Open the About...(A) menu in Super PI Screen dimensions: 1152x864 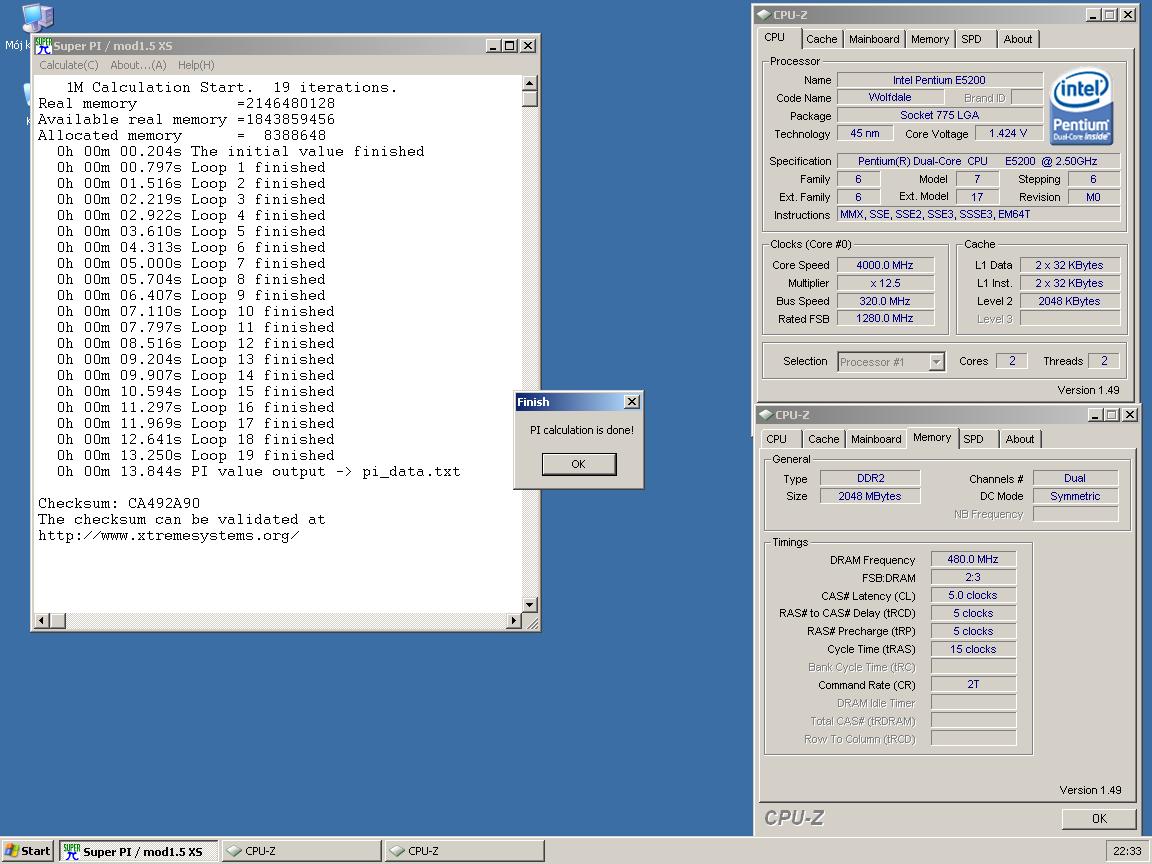point(138,65)
